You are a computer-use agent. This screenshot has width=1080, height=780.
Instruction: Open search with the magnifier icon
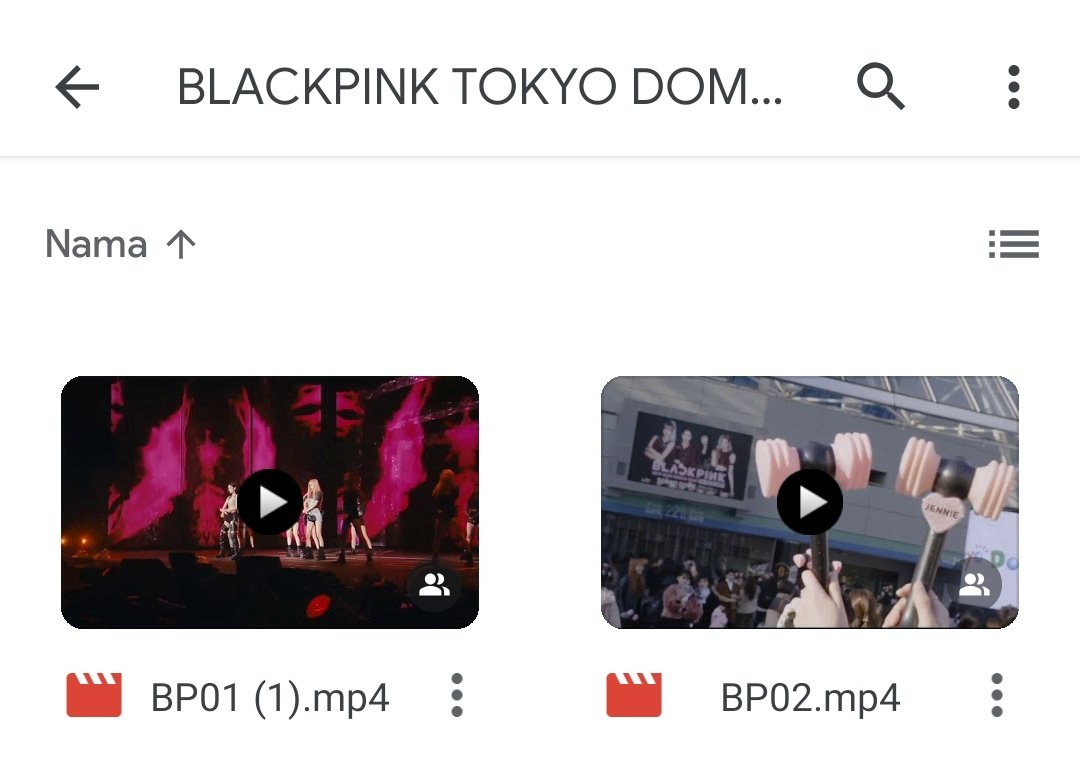(x=880, y=86)
